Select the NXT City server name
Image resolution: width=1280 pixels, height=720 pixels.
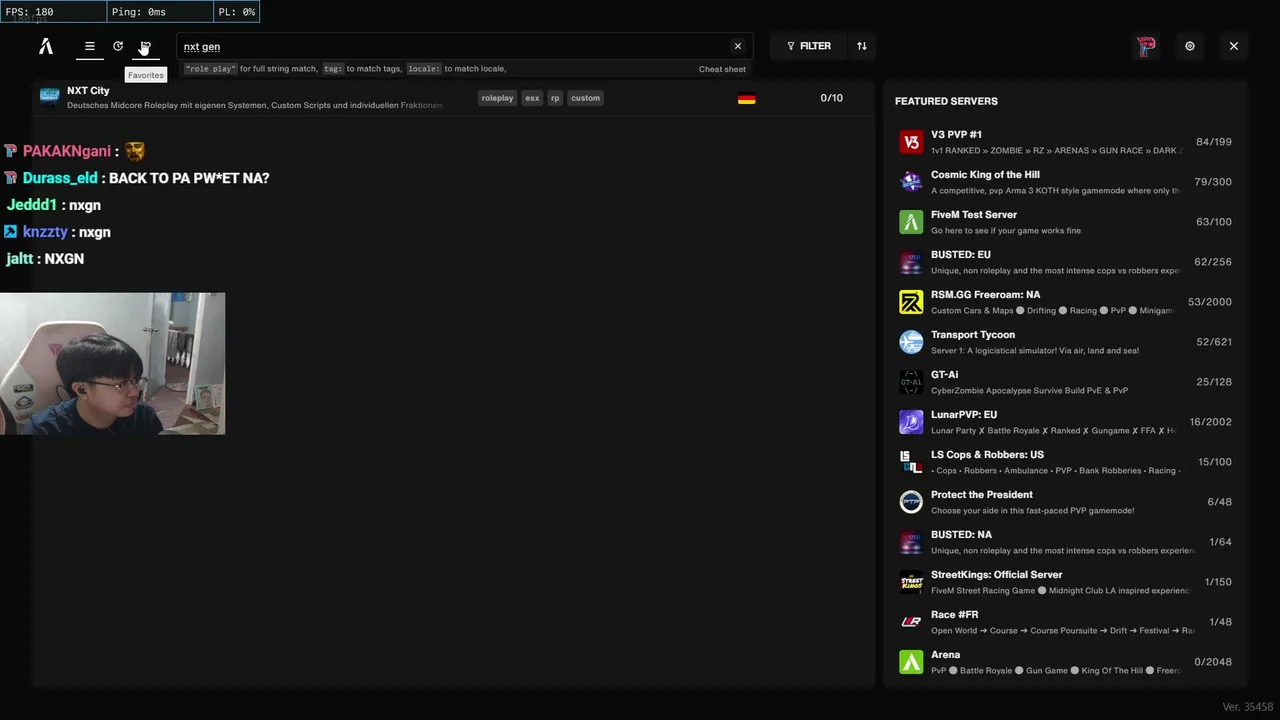click(88, 91)
